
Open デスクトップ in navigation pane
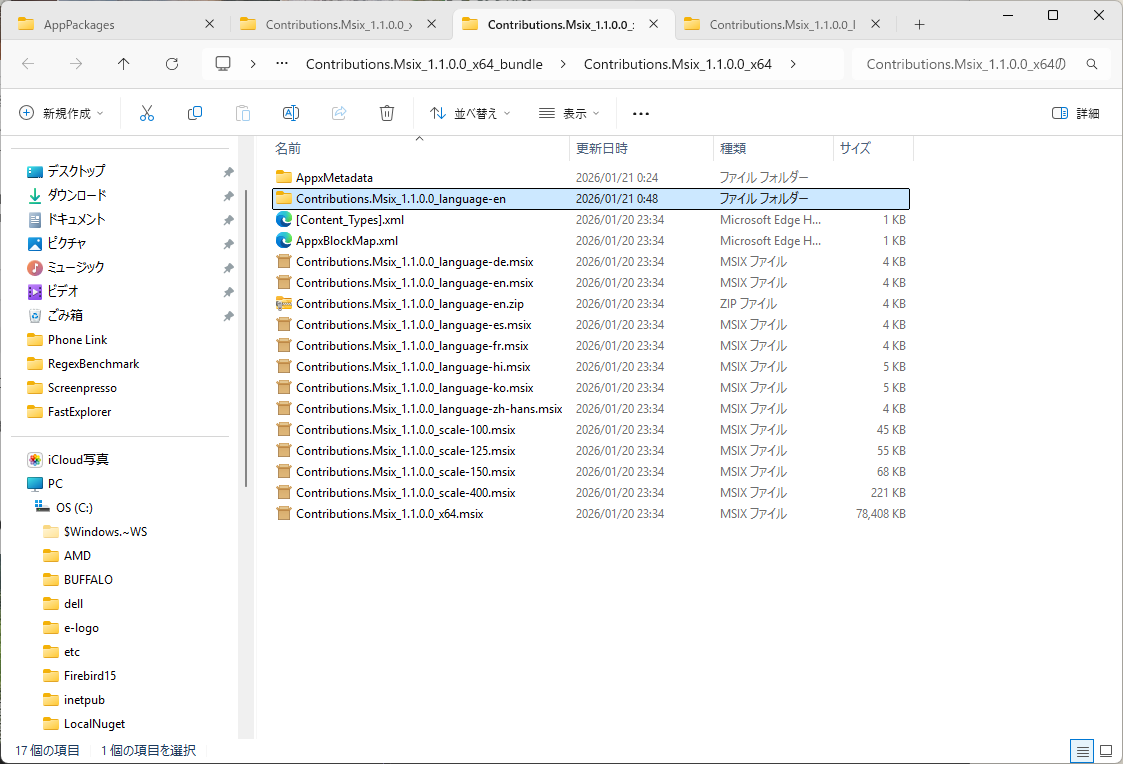76,171
